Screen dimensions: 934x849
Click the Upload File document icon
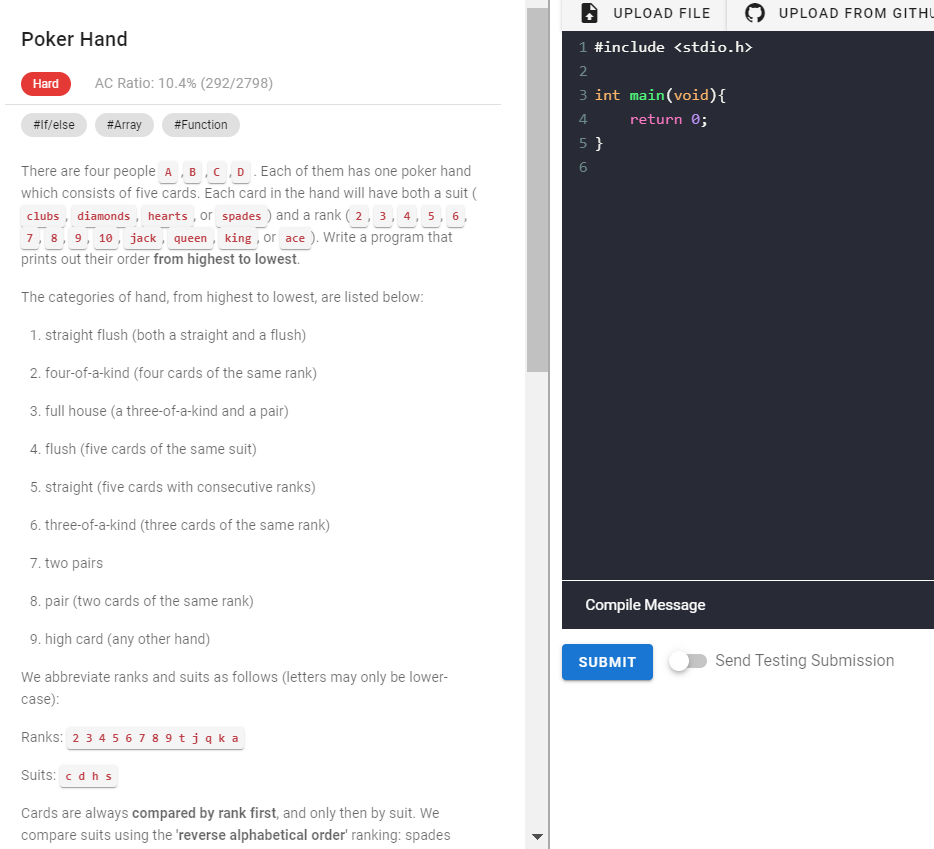[x=589, y=13]
